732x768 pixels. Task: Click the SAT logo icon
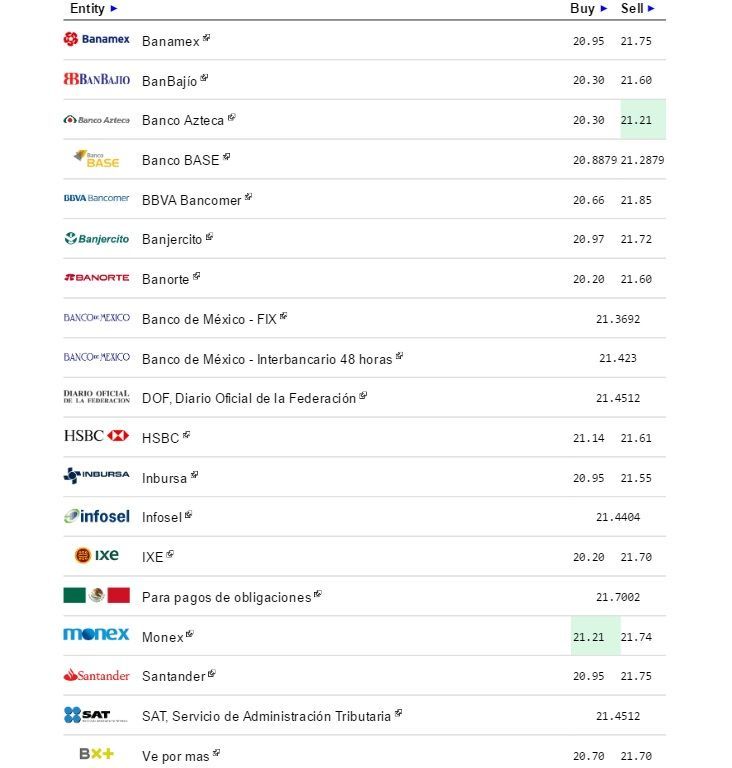(96, 715)
